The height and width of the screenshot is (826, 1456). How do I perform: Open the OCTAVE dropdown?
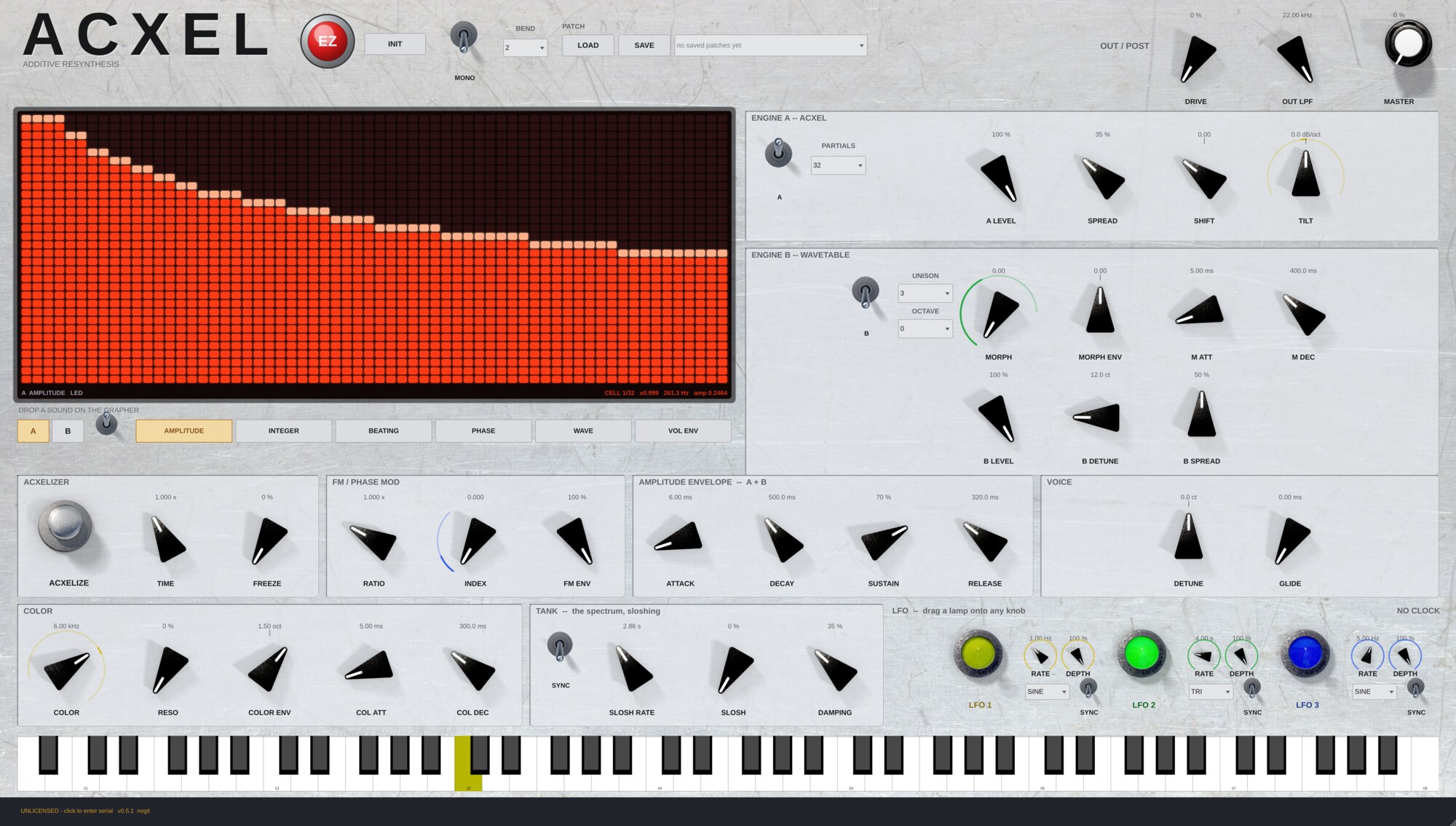click(x=925, y=329)
